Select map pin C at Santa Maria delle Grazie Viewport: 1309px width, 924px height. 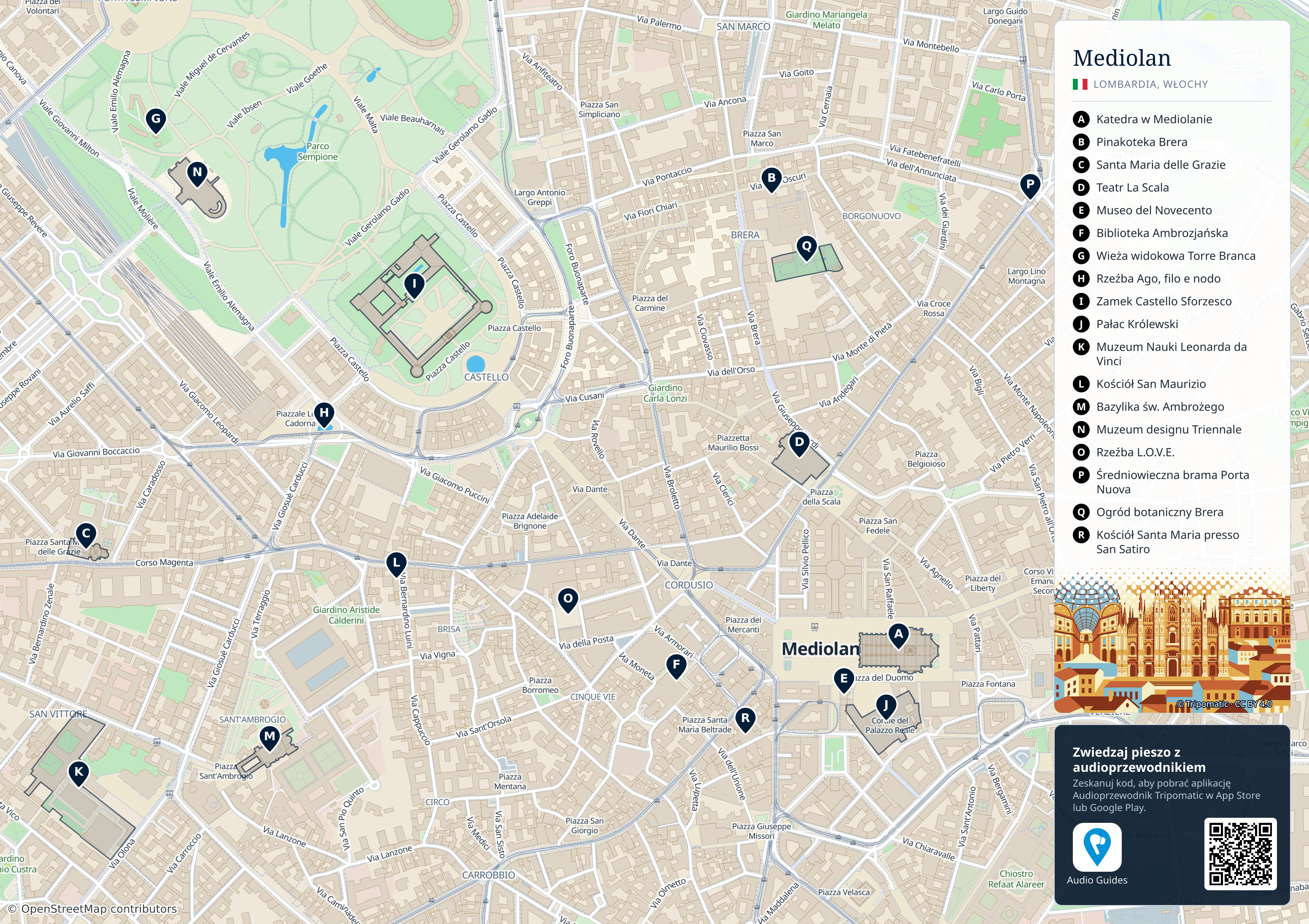pyautogui.click(x=86, y=536)
